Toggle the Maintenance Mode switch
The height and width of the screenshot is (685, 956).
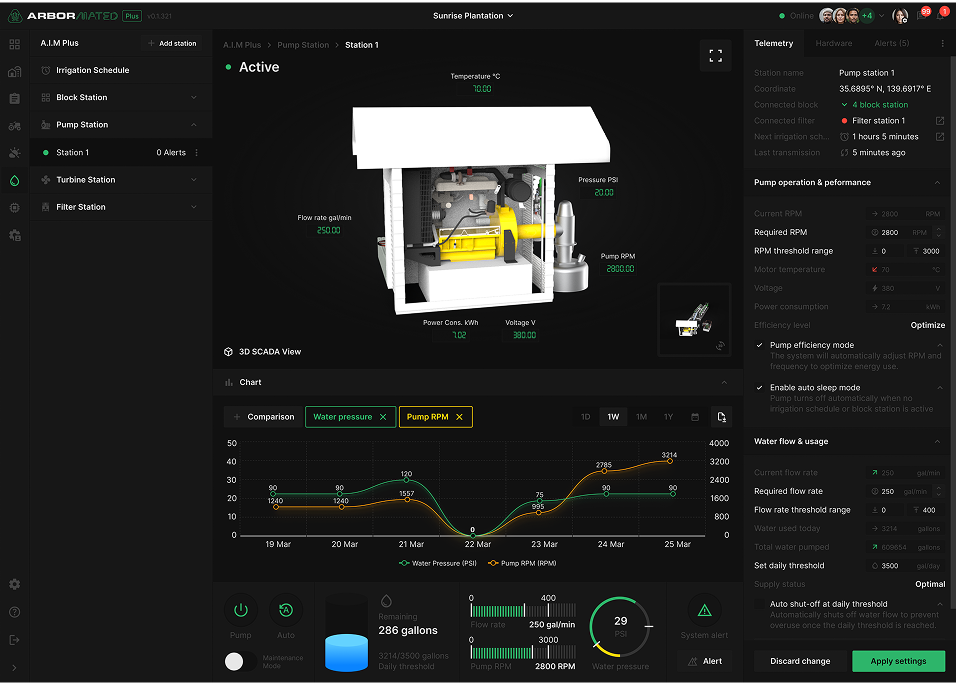point(240,661)
